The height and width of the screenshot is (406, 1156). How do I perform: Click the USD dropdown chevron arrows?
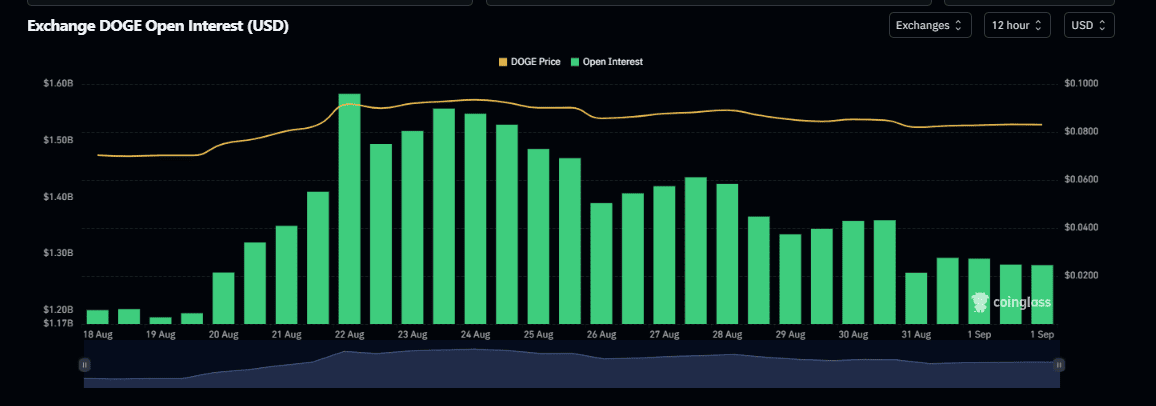pyautogui.click(x=1102, y=25)
